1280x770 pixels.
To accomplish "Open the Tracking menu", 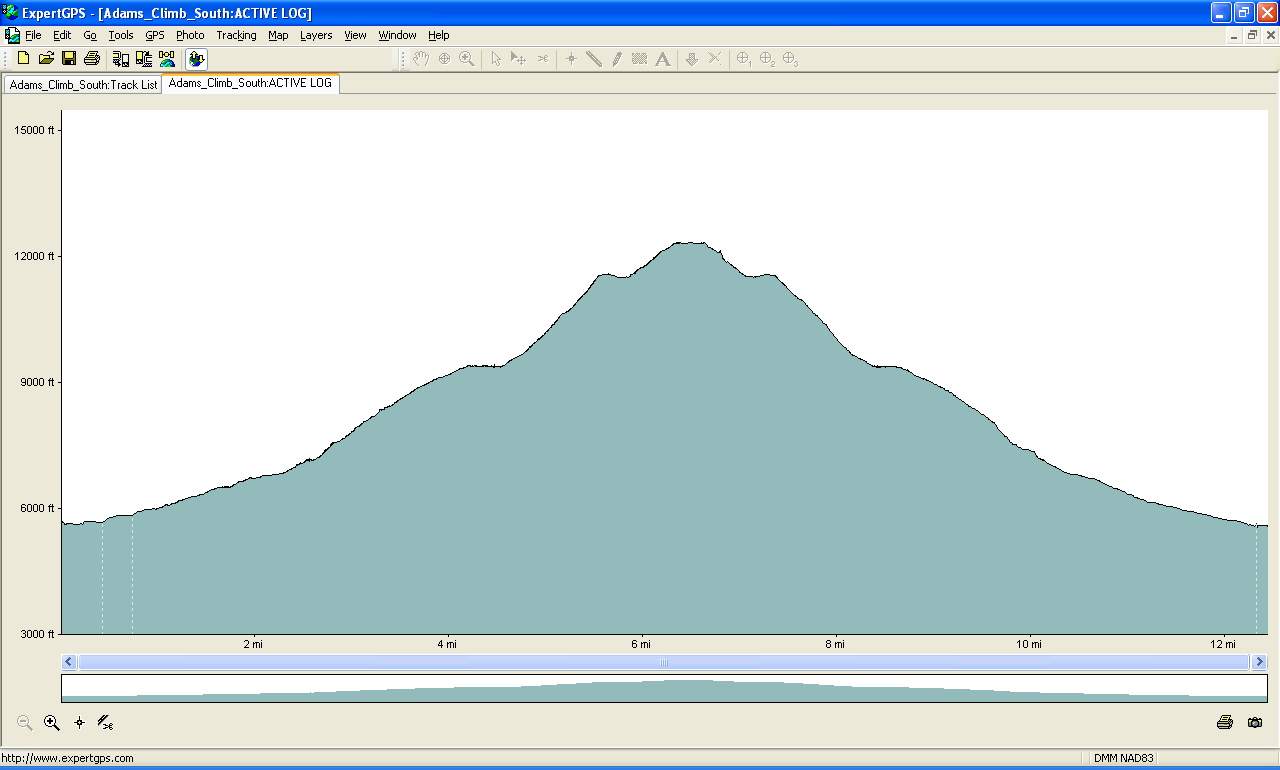I will click(x=236, y=35).
